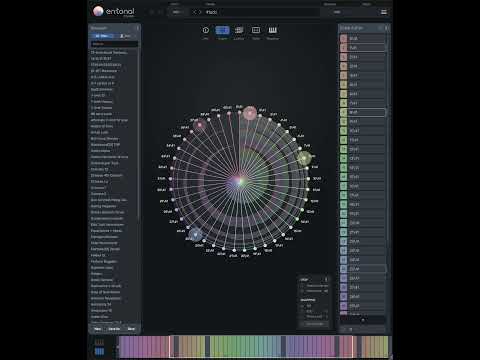Click the button at settings panel bottom
Image resolution: width=480 pixels, height=360 pixels.
(x=315, y=324)
